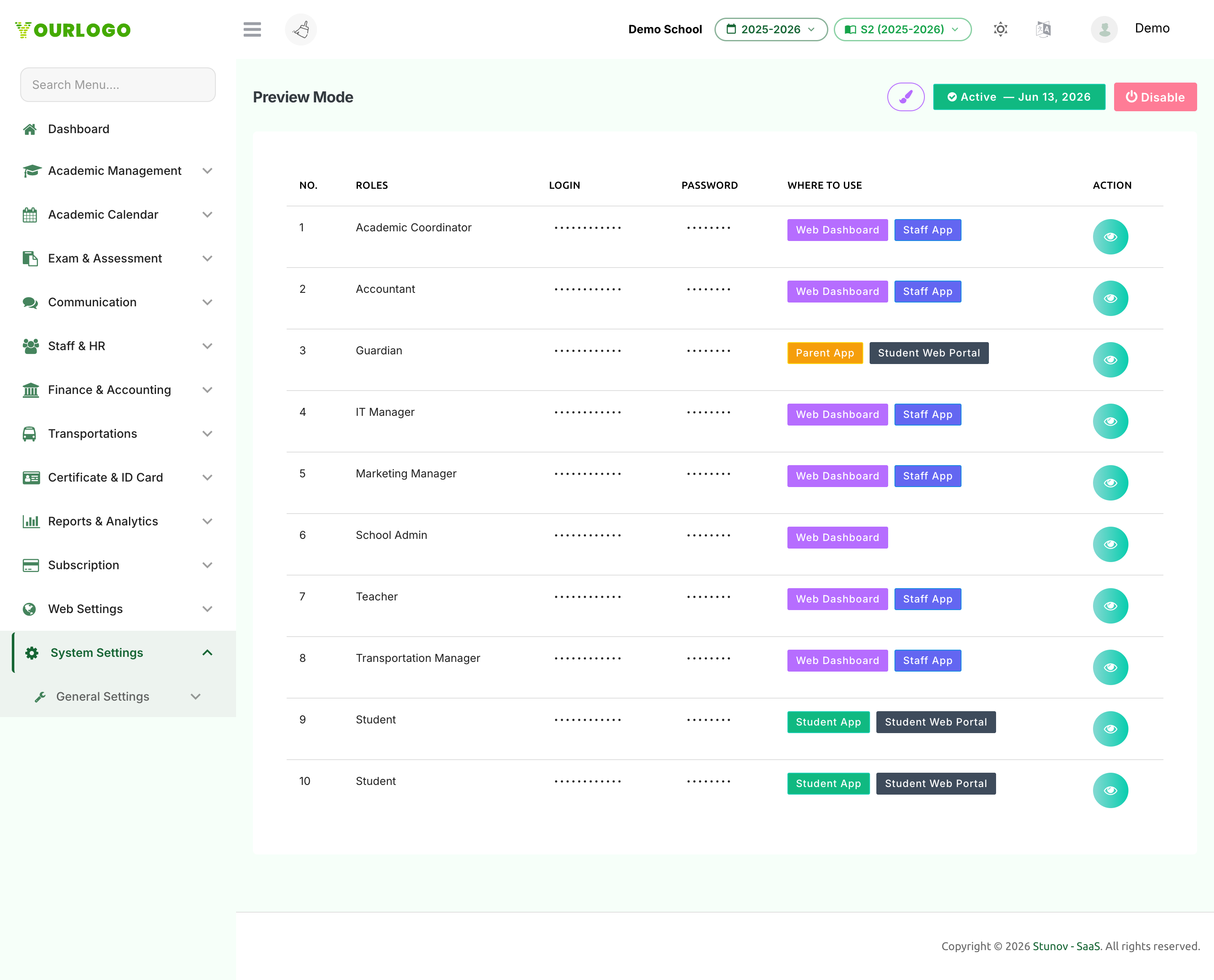Viewport: 1214px width, 980px height.
Task: Click the broom clear-cache icon in header
Action: [x=301, y=29]
